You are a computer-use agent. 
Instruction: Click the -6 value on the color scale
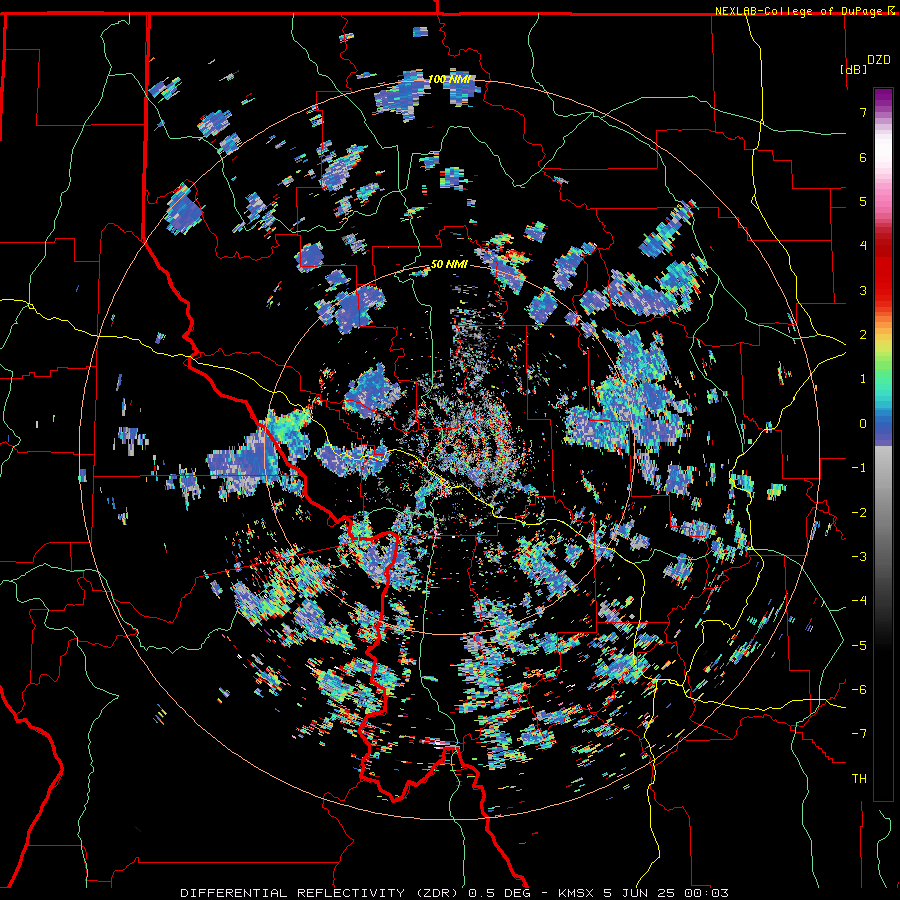pos(859,690)
